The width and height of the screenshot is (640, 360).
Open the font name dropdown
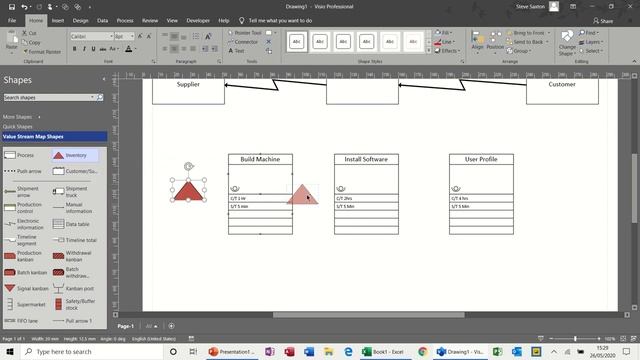point(111,36)
